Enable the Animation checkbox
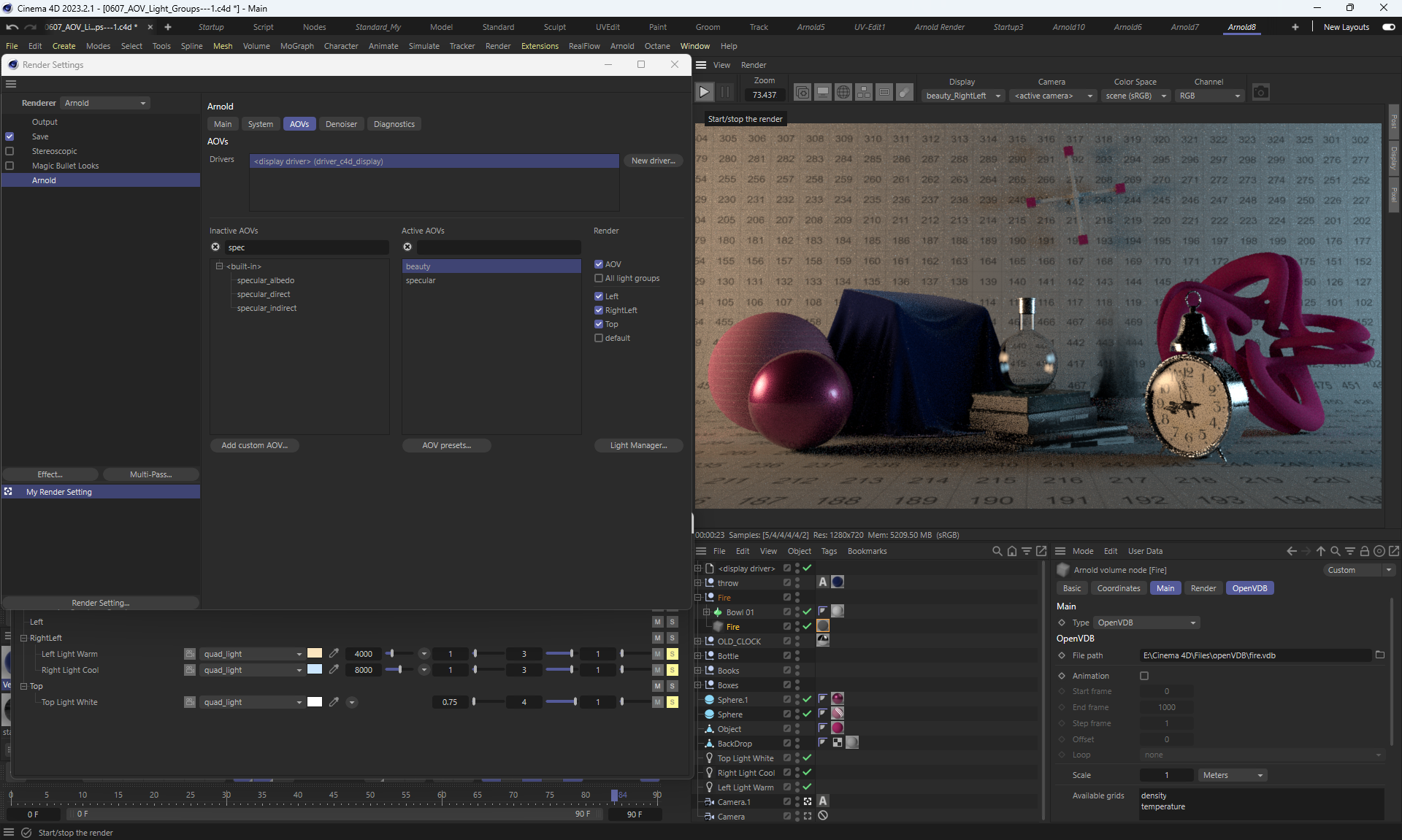 tap(1144, 676)
